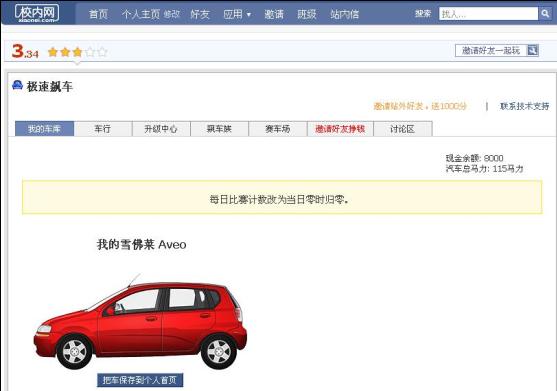Rate with the third star
557x391 pixels.
[x=77, y=52]
